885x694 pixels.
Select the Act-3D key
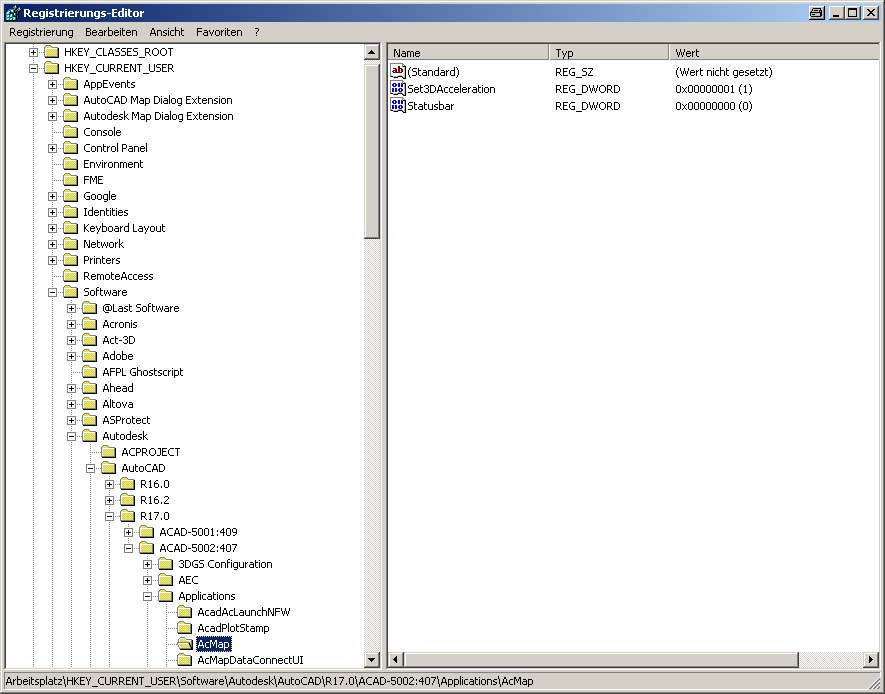[x=119, y=340]
